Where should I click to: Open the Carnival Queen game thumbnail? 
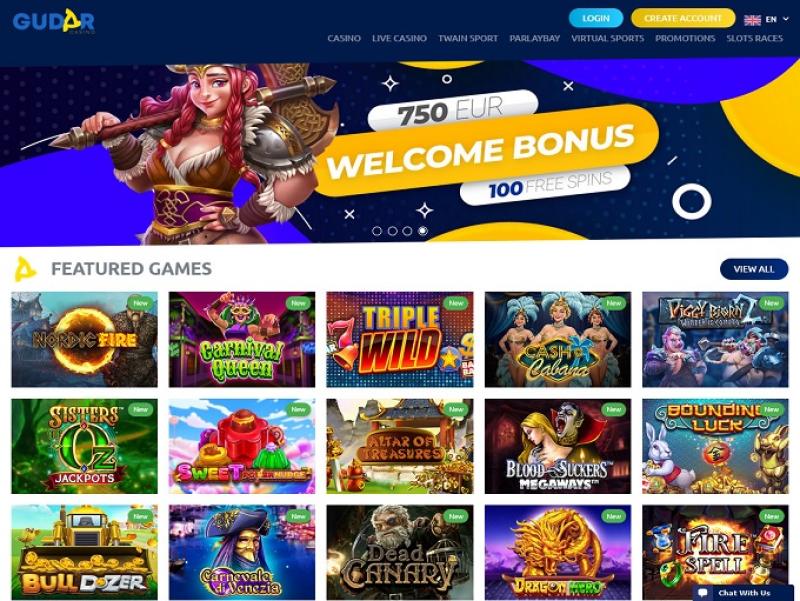coord(242,339)
